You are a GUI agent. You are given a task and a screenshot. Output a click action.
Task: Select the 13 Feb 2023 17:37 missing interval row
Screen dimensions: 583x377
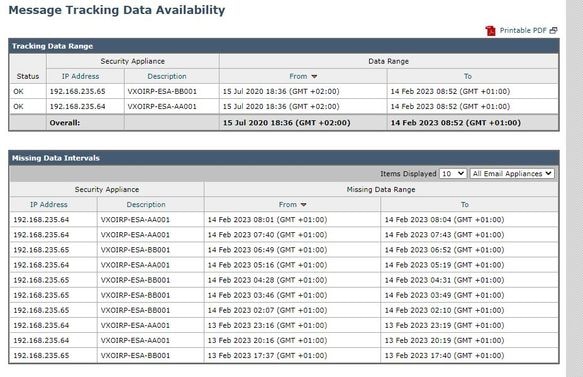[x=284, y=355]
